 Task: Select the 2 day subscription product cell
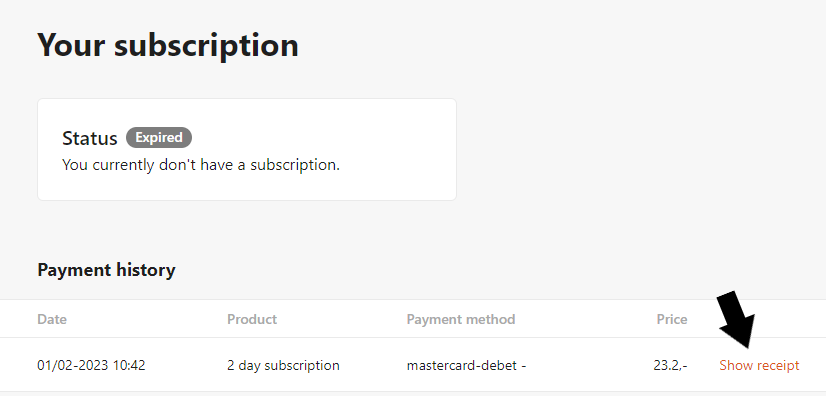click(283, 365)
